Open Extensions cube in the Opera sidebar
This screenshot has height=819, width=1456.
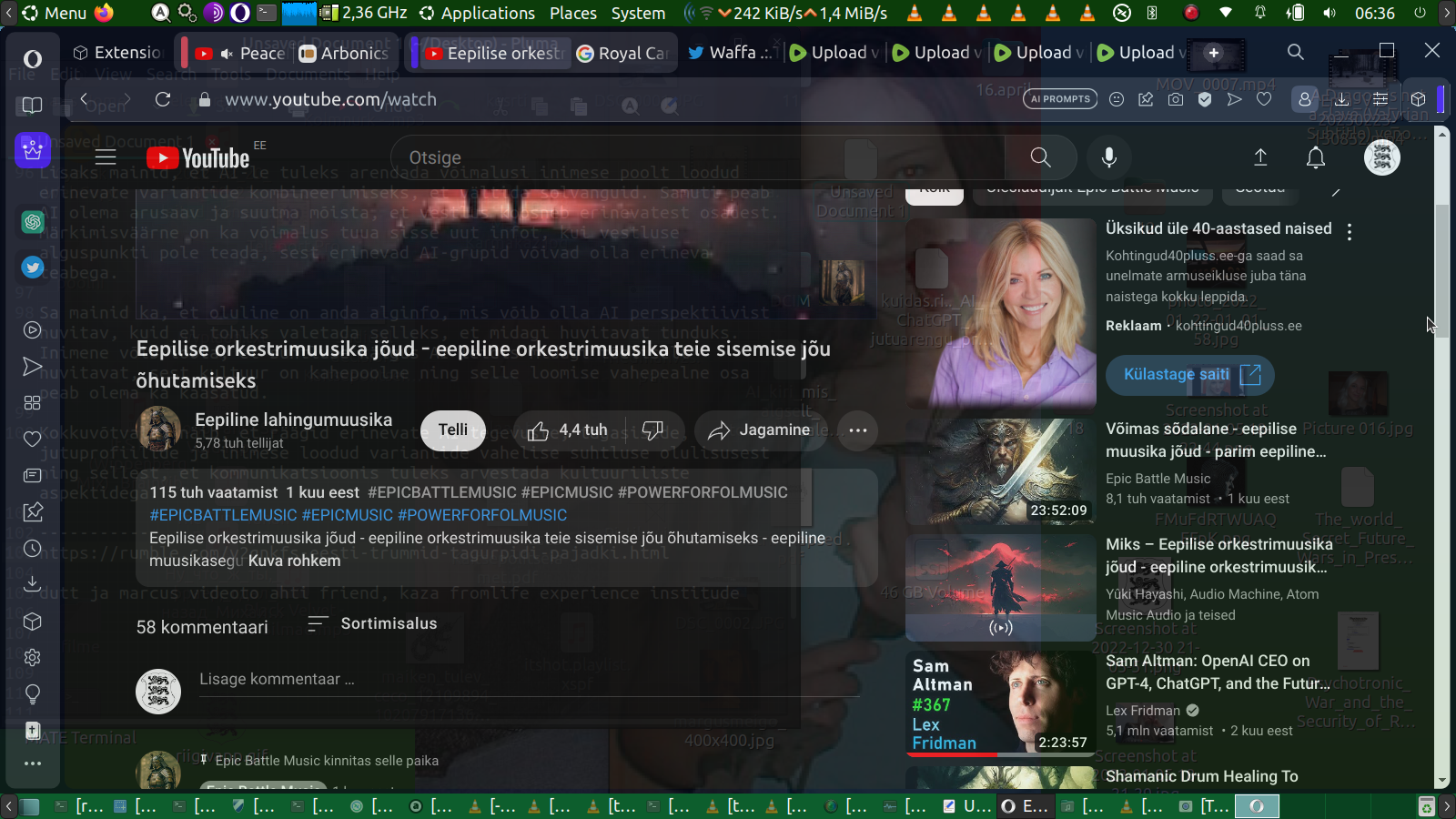pos(33,622)
